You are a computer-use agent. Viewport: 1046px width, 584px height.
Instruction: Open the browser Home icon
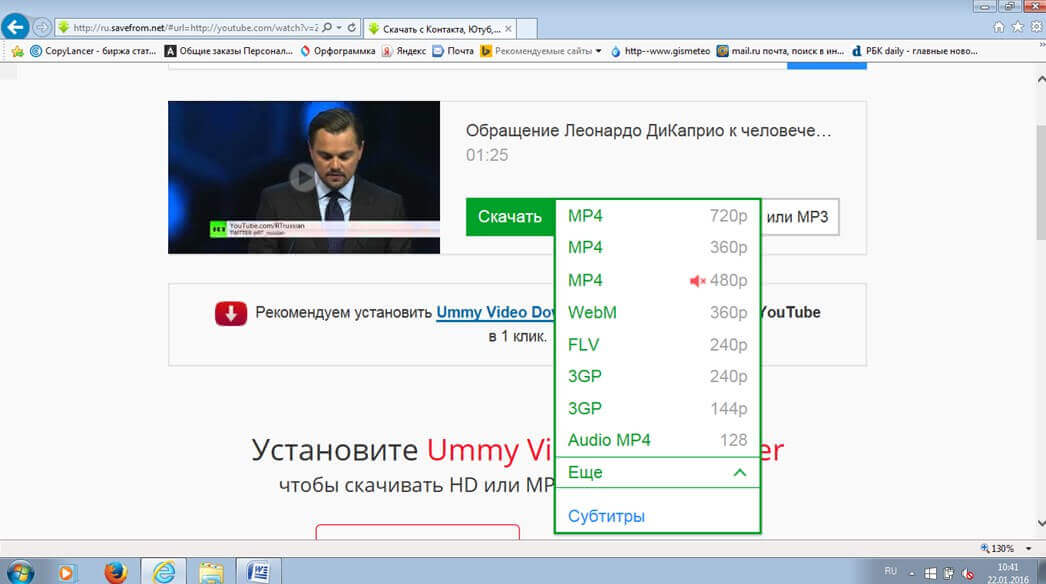[1000, 27]
